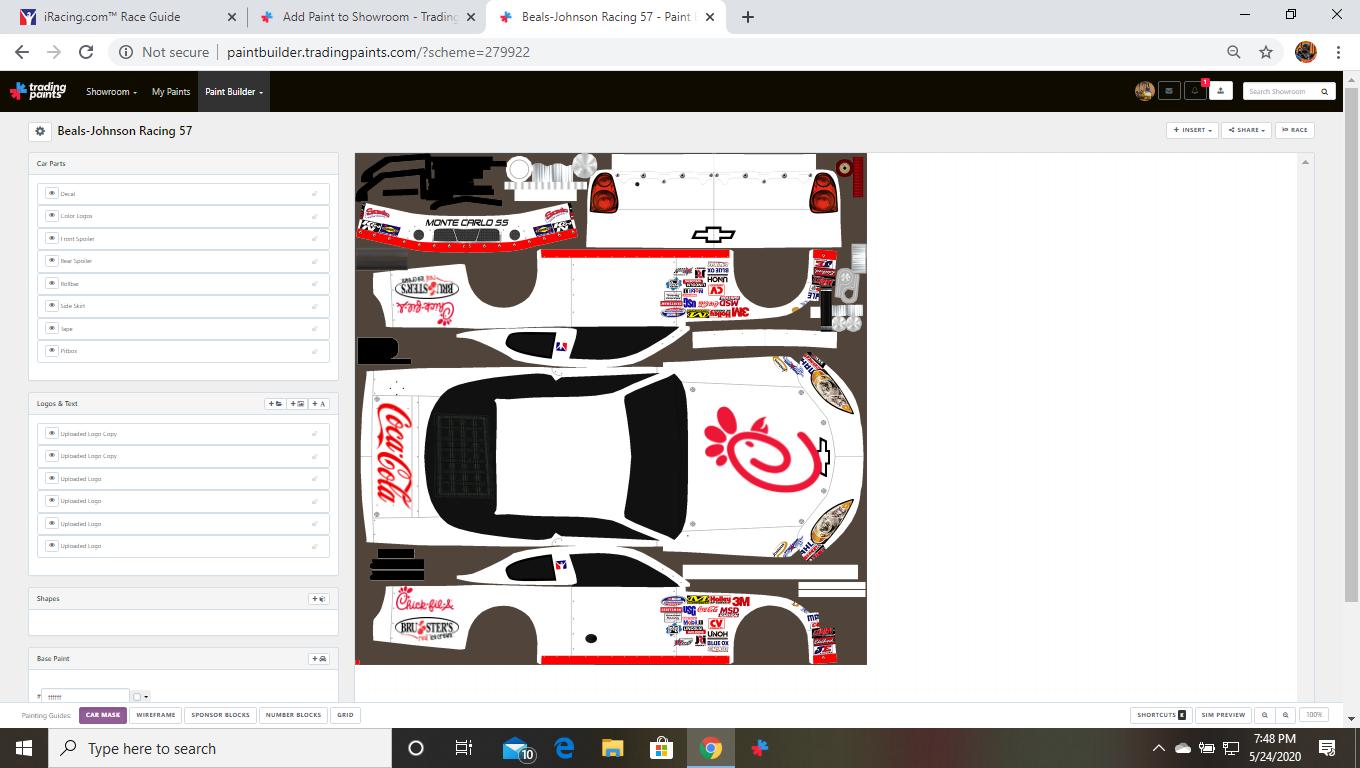Zoom out the canvas with magnifier
Viewport: 1360px width, 768px height.
pos(1265,715)
